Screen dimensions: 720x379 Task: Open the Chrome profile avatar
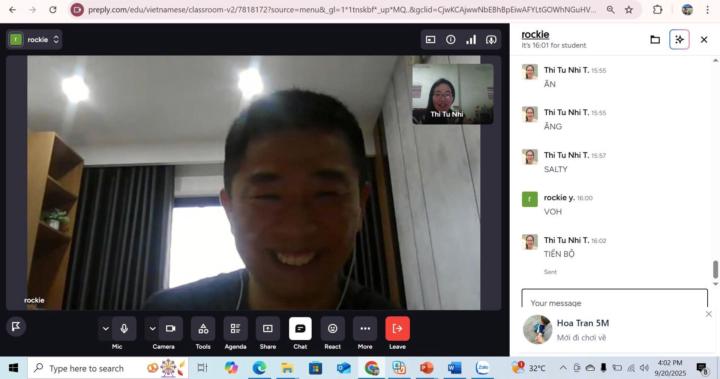tap(687, 9)
